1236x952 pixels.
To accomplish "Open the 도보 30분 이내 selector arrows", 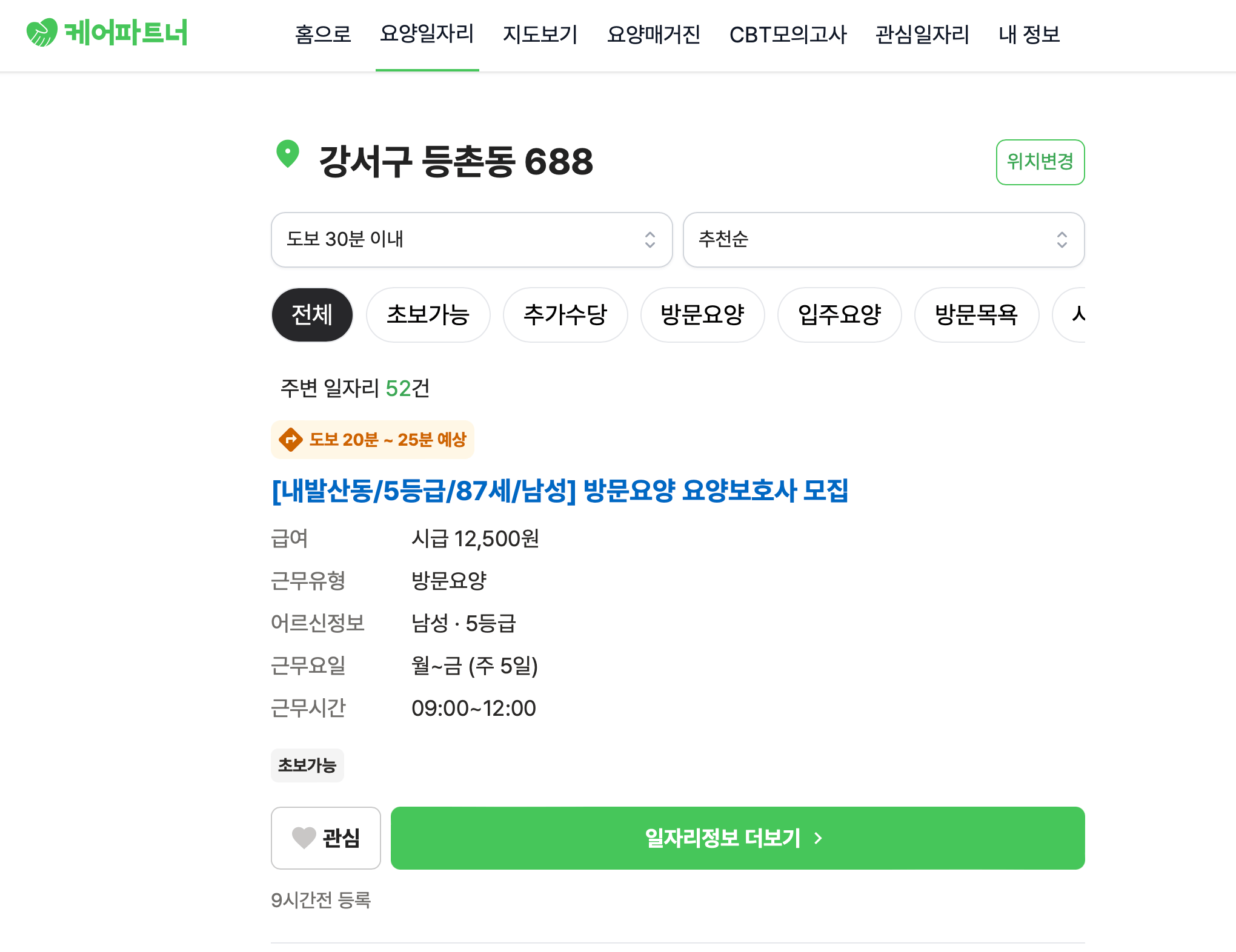I will 650,240.
